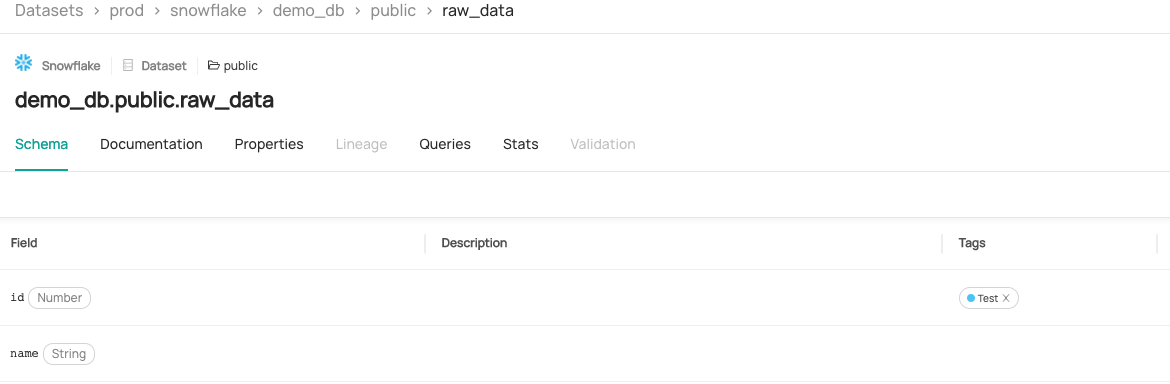Click the Snowflake platform logo icon
Viewport: 1170px width, 384px height.
(x=24, y=63)
